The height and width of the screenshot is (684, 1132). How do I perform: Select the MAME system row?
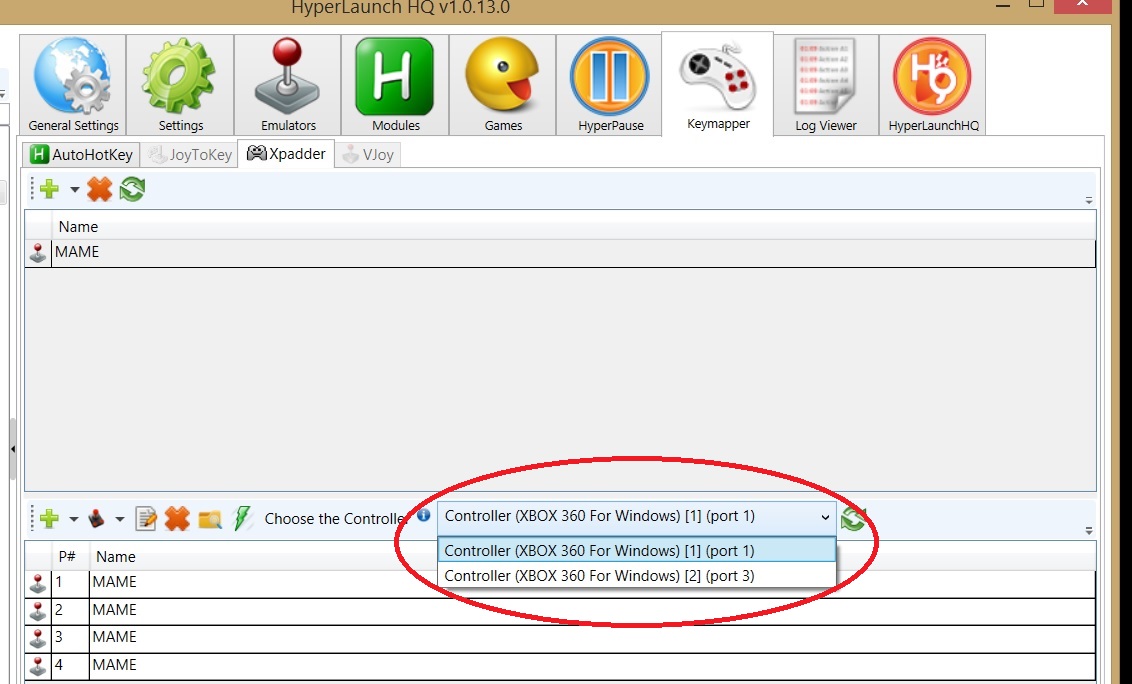point(560,253)
